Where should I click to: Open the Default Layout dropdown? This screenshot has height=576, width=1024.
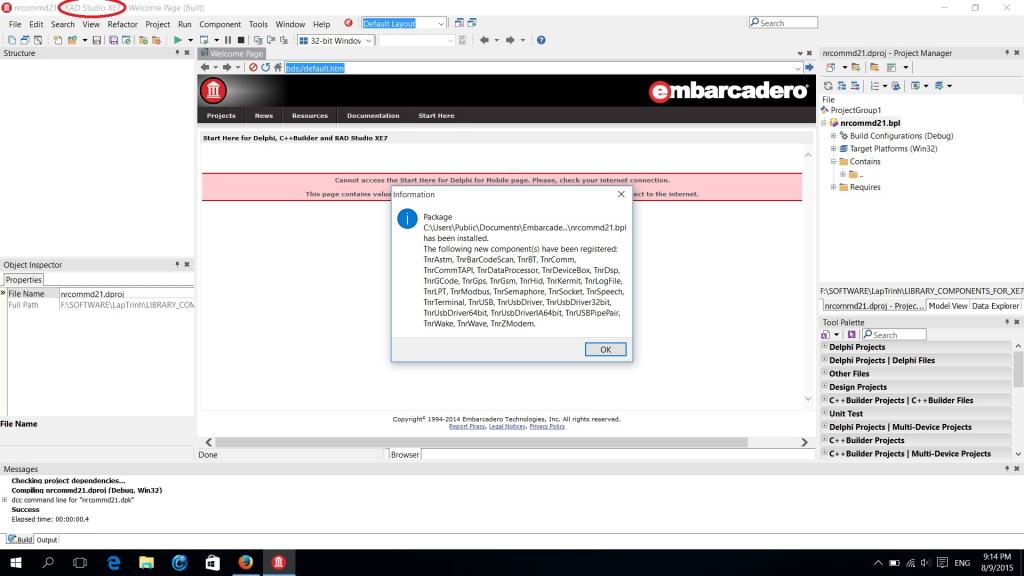click(x=441, y=24)
